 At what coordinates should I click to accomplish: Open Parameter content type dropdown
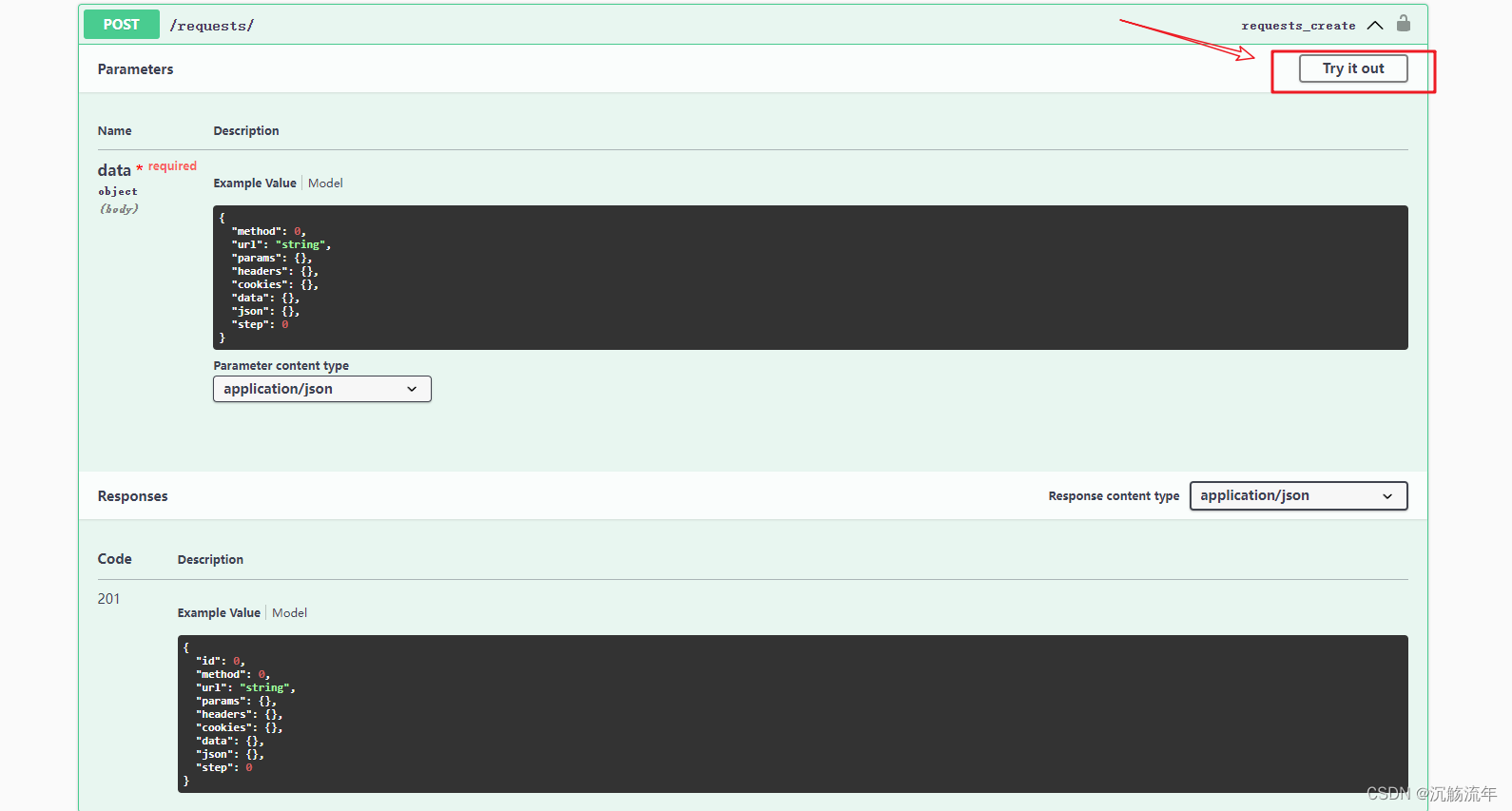click(x=321, y=389)
